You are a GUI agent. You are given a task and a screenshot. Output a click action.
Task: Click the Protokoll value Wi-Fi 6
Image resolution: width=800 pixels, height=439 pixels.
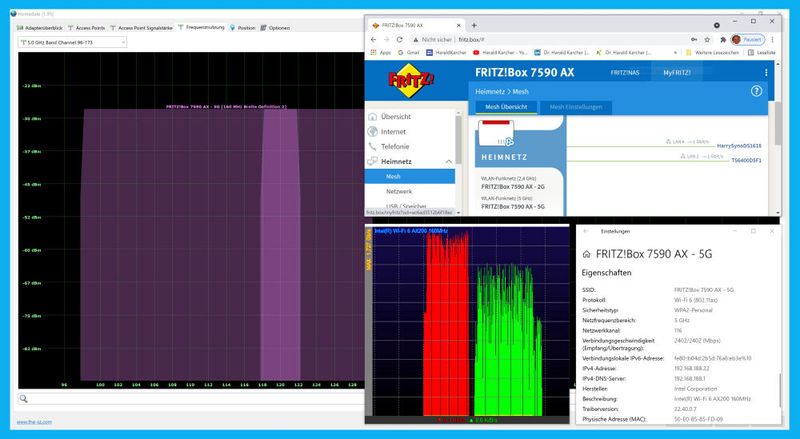click(695, 300)
